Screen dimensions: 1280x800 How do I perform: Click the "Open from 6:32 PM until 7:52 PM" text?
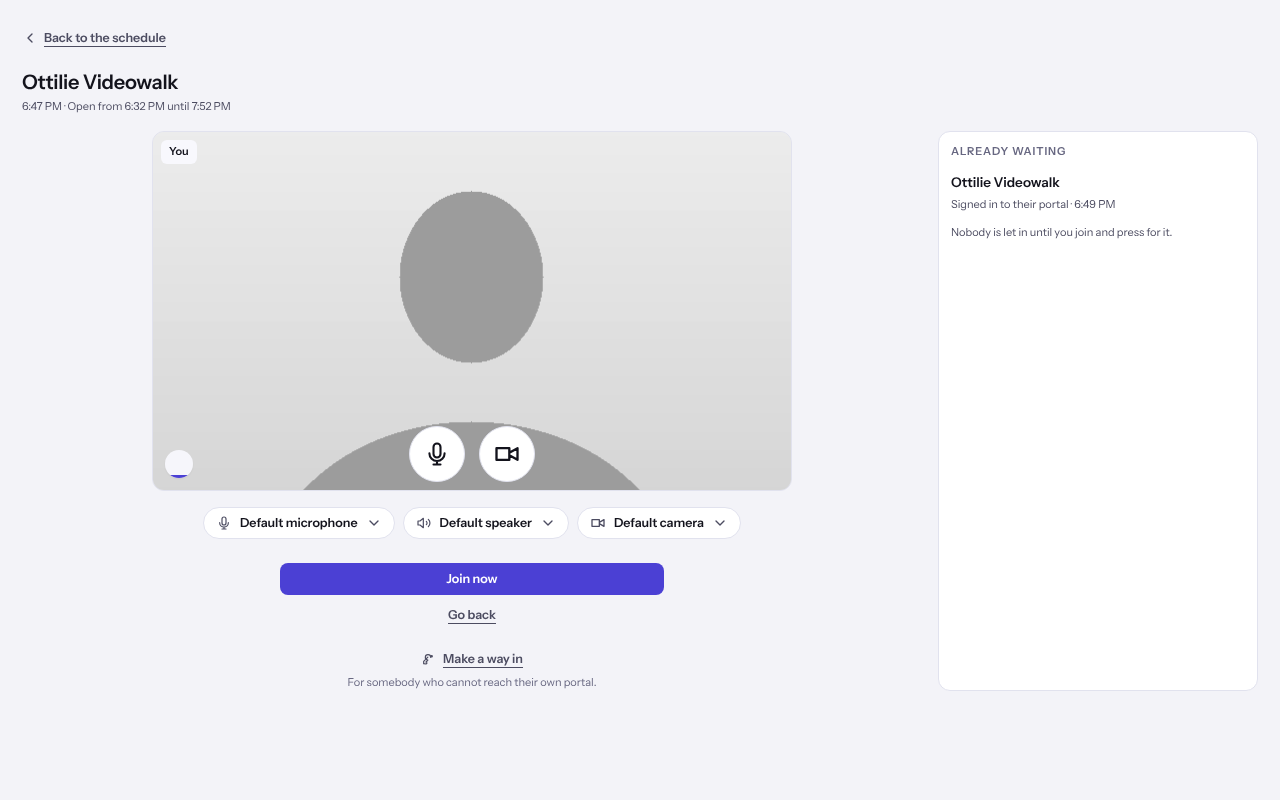149,106
